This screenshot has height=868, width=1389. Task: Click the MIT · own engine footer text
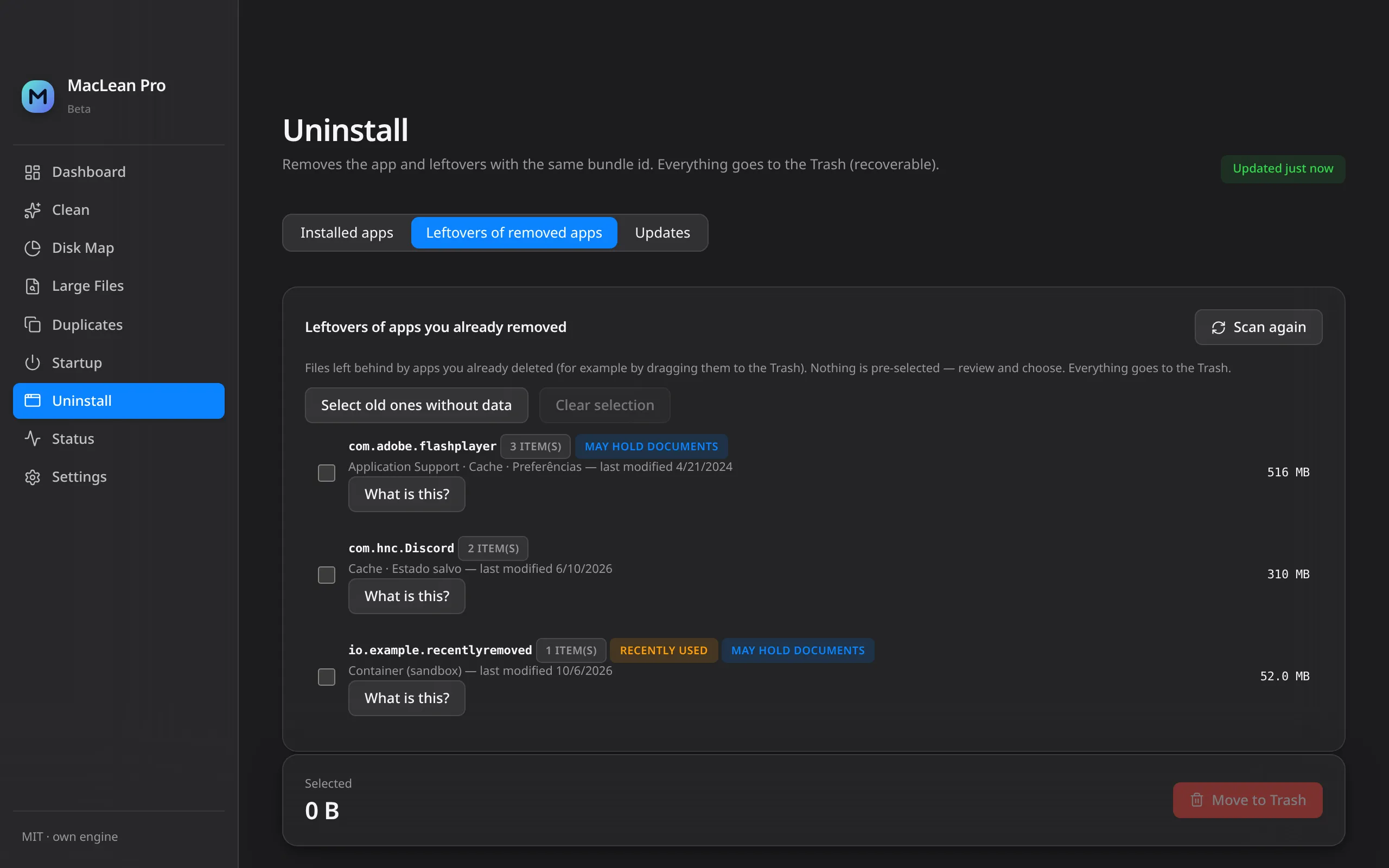(x=70, y=837)
